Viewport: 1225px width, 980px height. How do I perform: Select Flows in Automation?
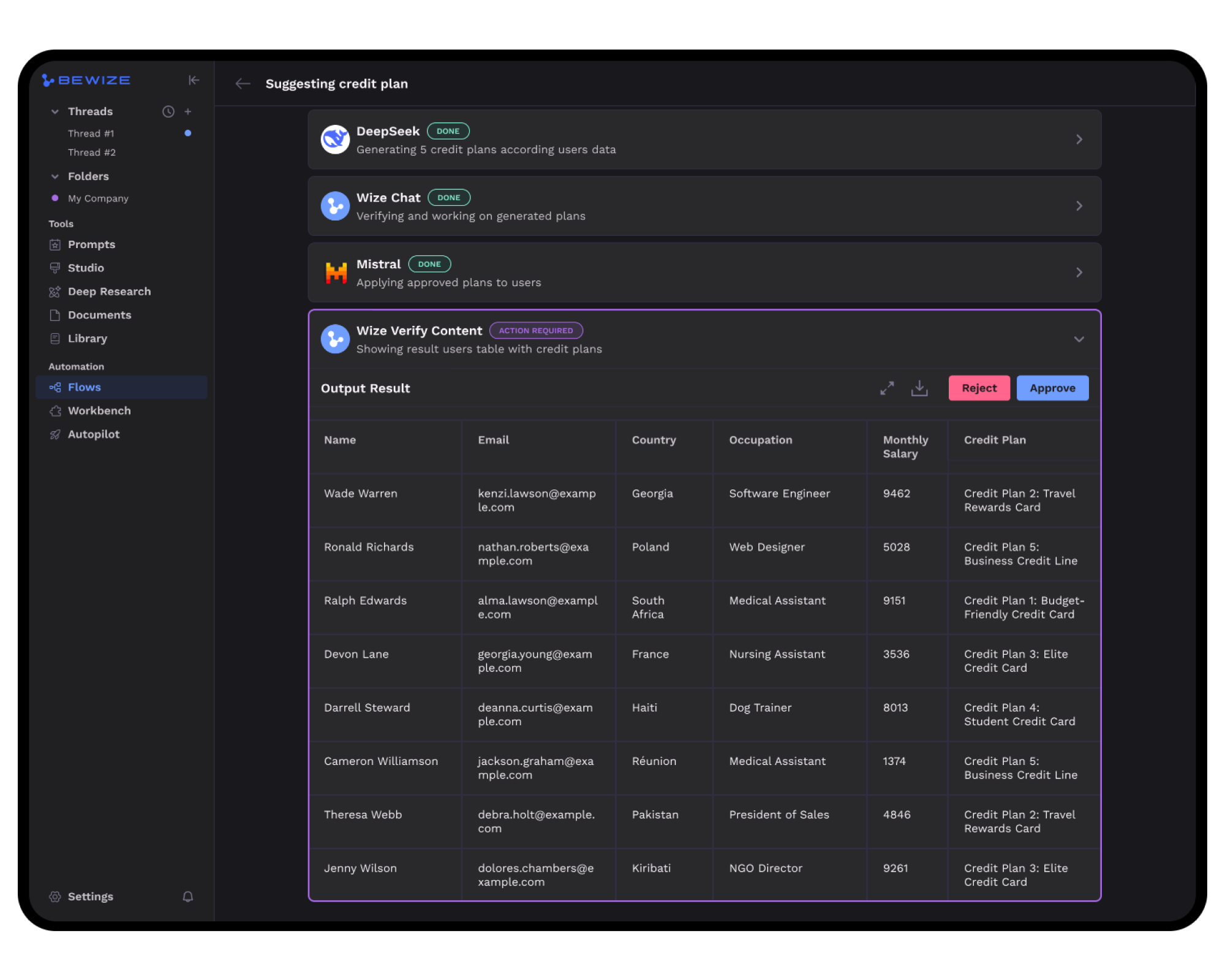(x=121, y=387)
